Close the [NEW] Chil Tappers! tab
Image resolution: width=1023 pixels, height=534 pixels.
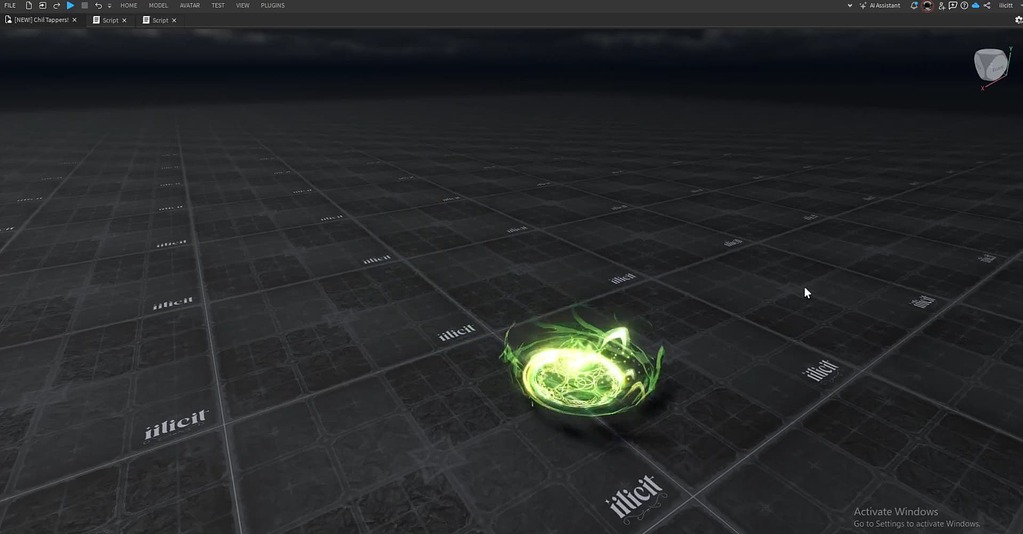74,20
